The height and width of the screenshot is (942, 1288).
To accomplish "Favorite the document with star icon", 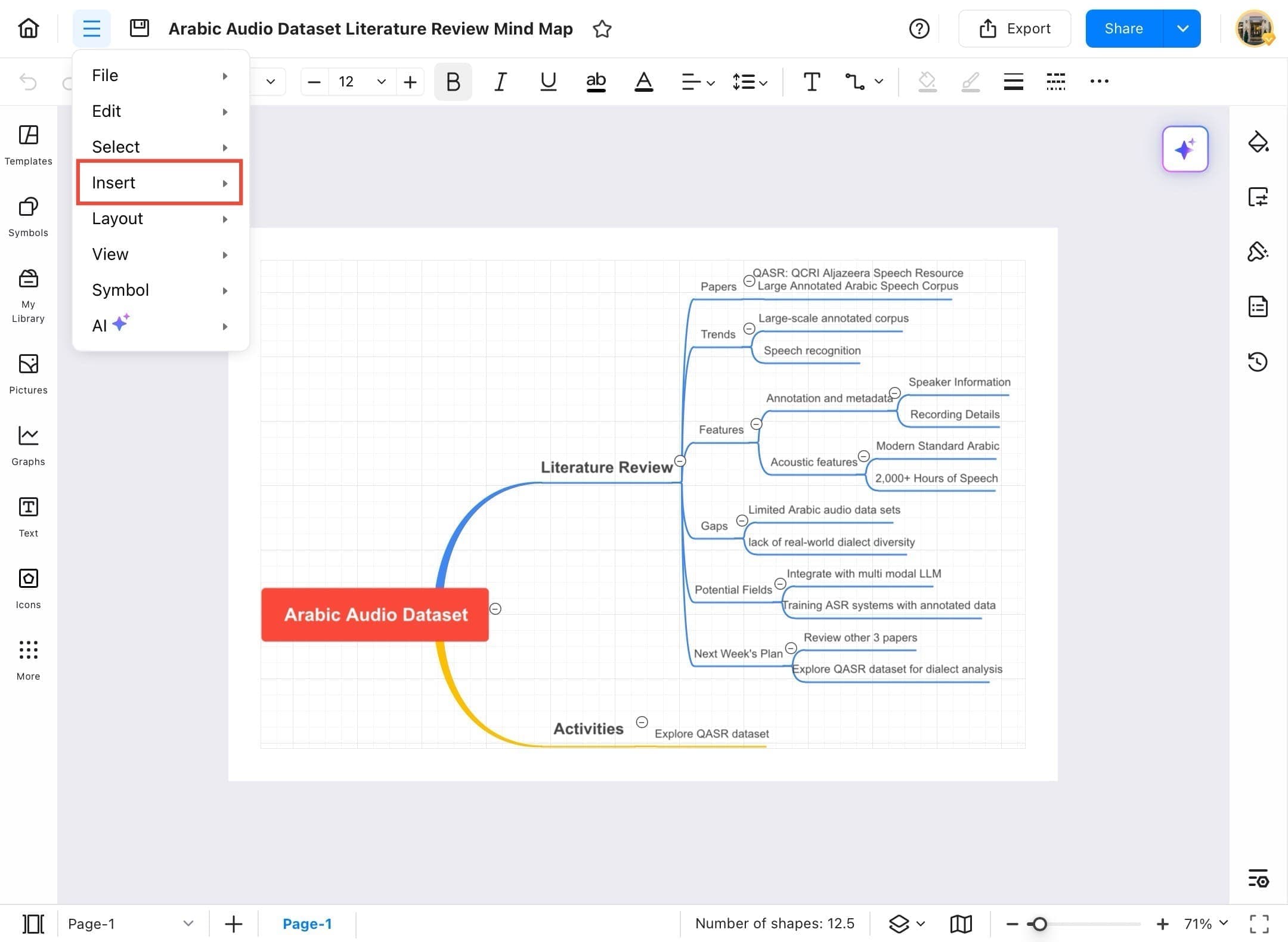I will (602, 29).
